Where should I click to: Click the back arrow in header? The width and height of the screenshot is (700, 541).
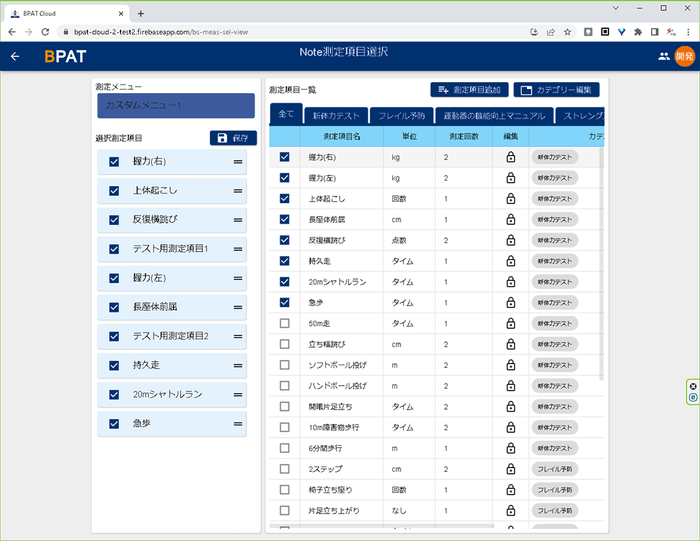15,56
